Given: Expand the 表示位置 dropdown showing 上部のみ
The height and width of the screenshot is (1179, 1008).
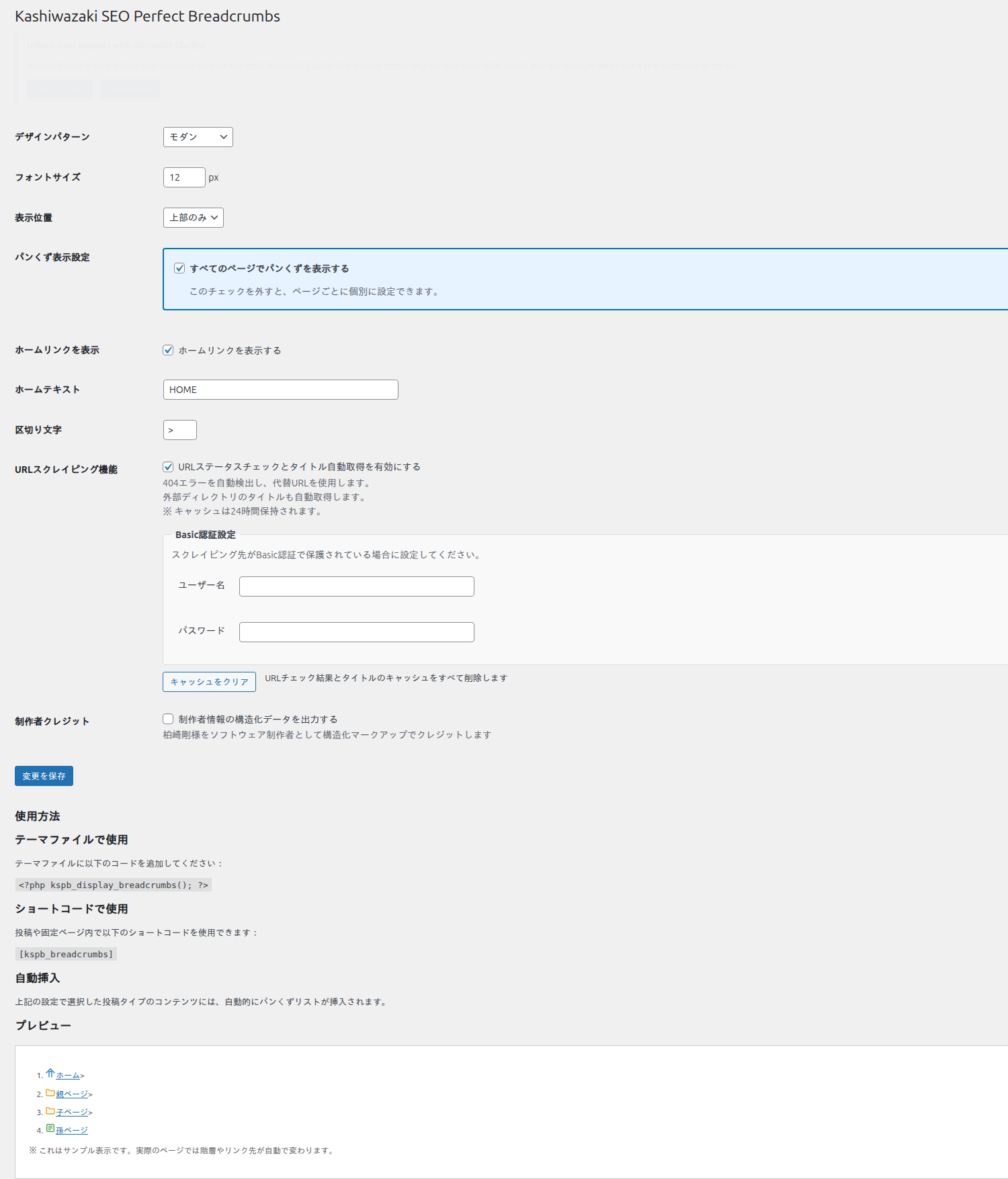Looking at the screenshot, I should tap(193, 218).
